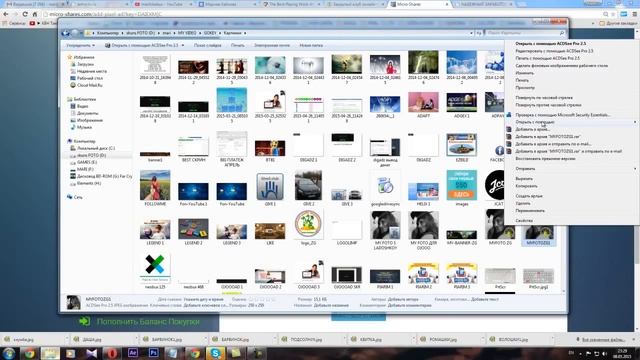Open Свойства from context menu
The width and height of the screenshot is (640, 360).
pos(524,220)
